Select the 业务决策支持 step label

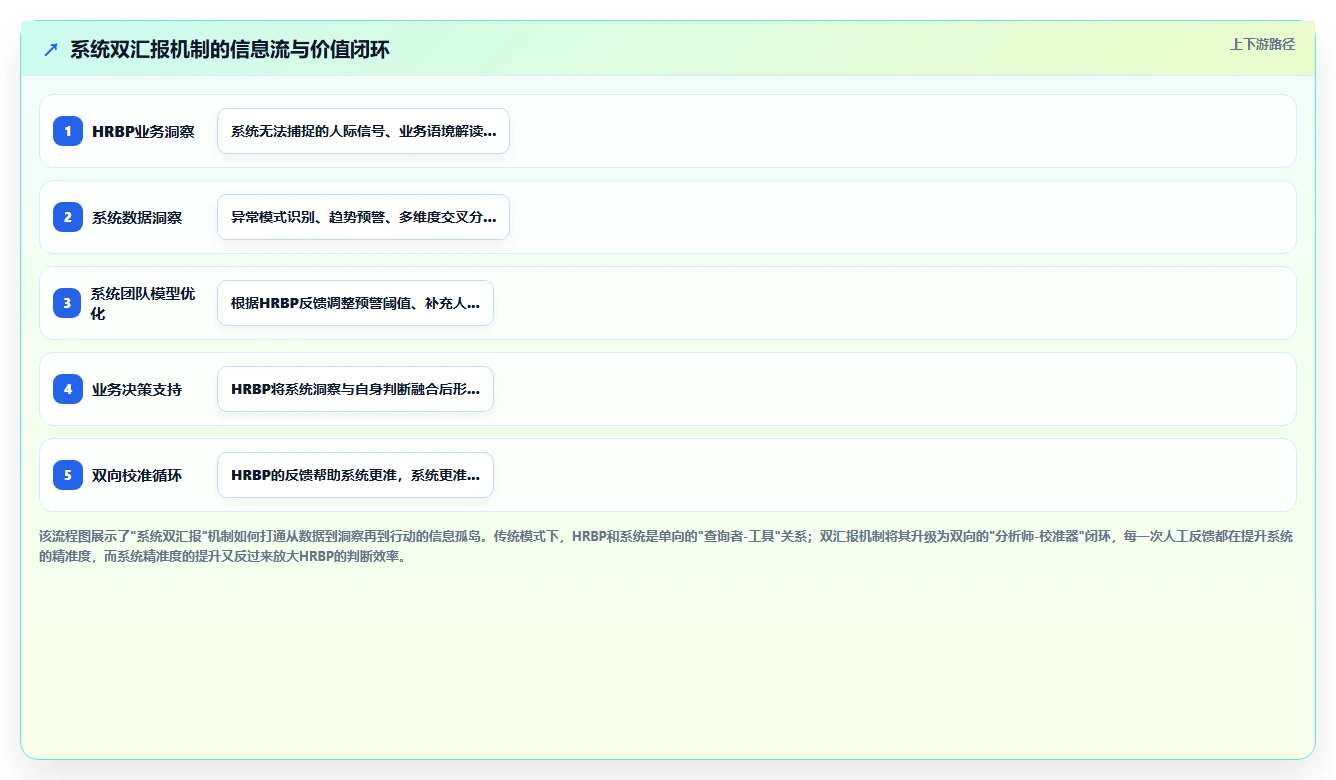pyautogui.click(x=137, y=389)
